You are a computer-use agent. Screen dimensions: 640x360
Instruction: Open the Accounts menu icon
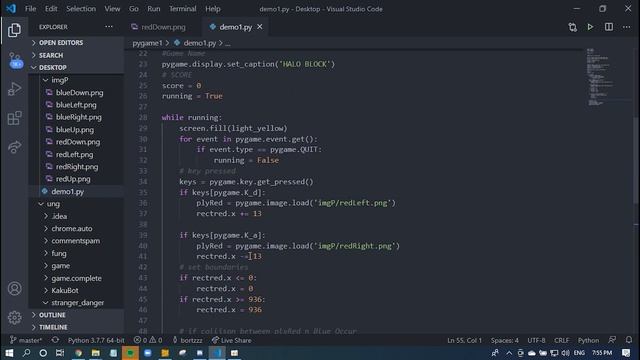tap(14, 289)
